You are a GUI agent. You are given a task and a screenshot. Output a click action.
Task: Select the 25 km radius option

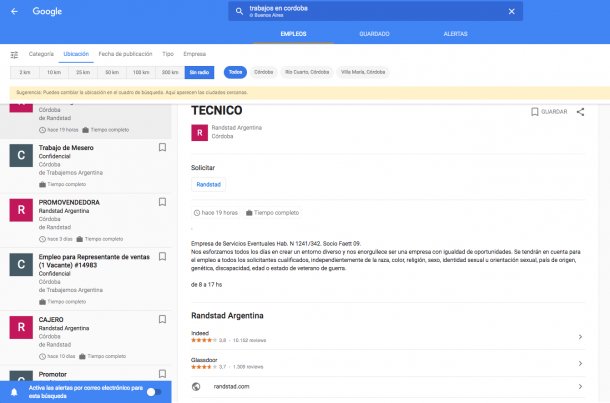click(x=83, y=72)
